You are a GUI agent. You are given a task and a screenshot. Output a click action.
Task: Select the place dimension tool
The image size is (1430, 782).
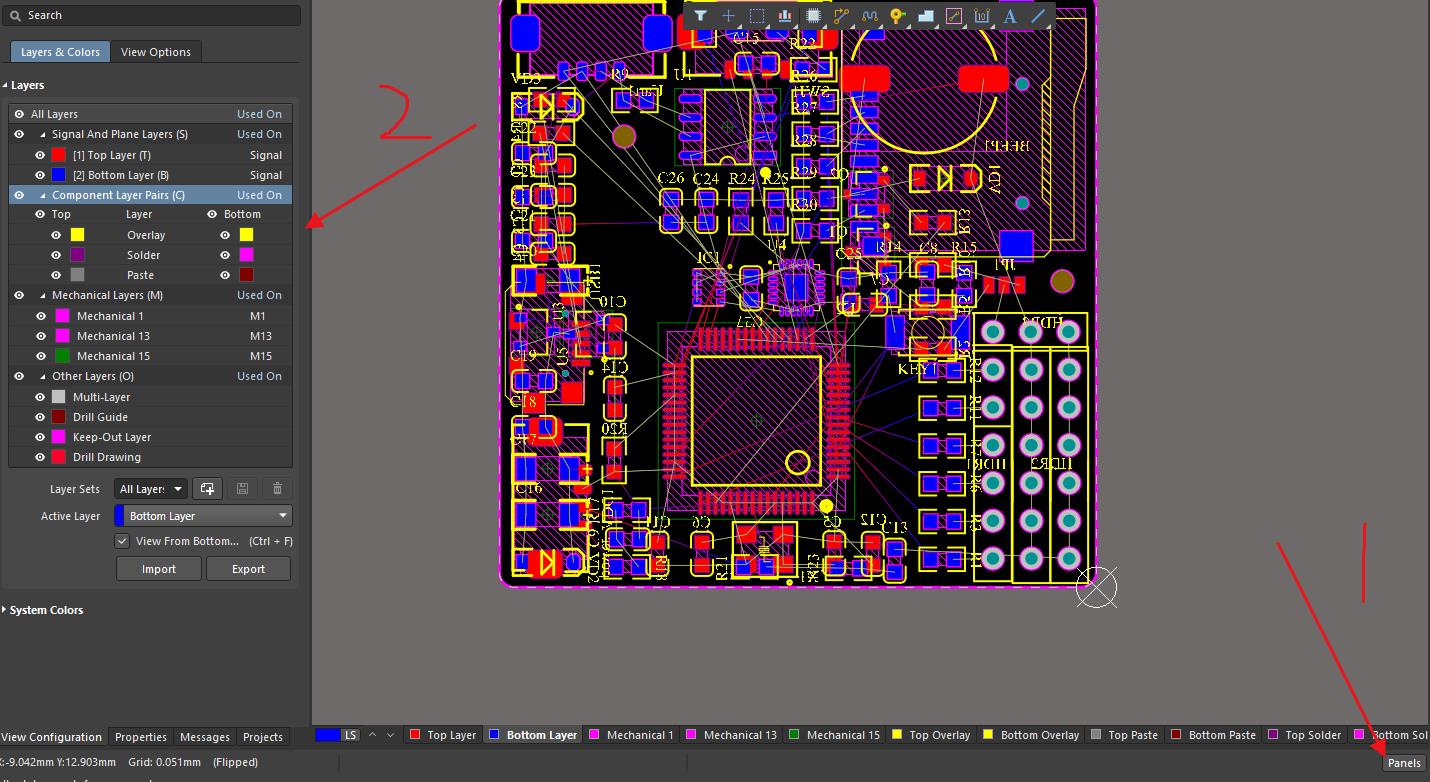click(981, 16)
